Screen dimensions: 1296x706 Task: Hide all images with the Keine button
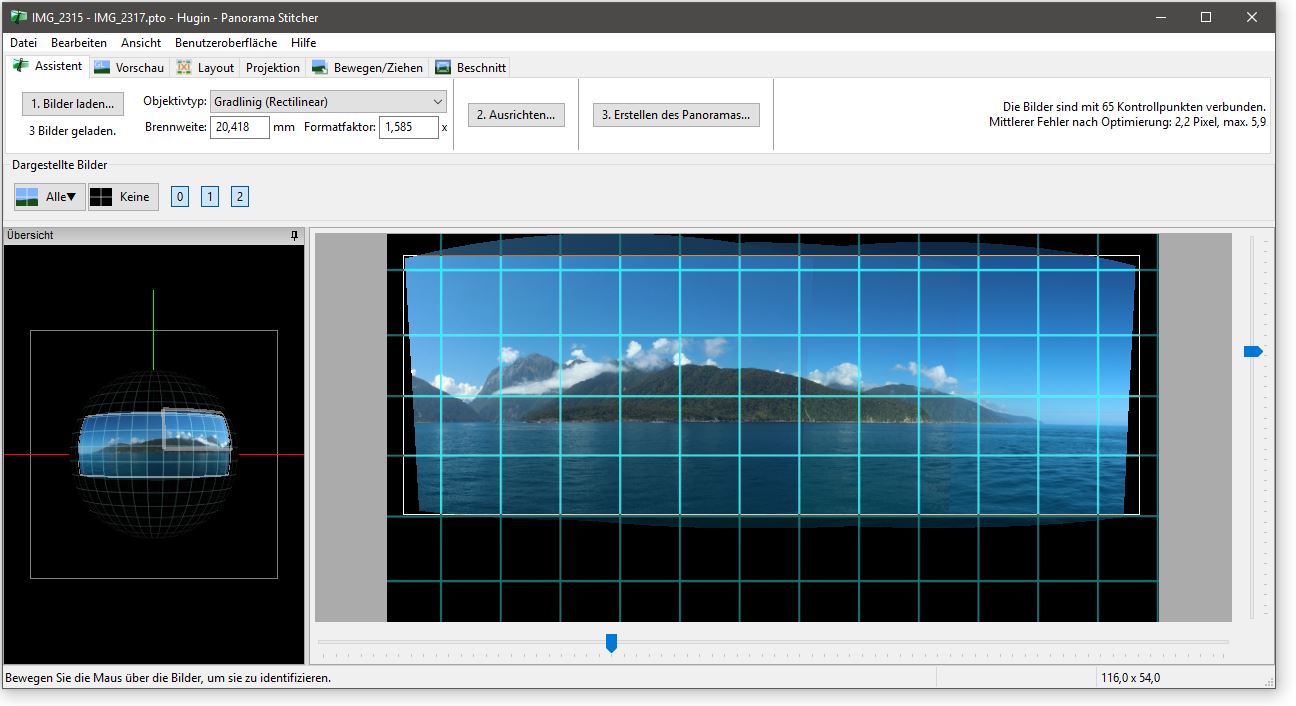123,197
